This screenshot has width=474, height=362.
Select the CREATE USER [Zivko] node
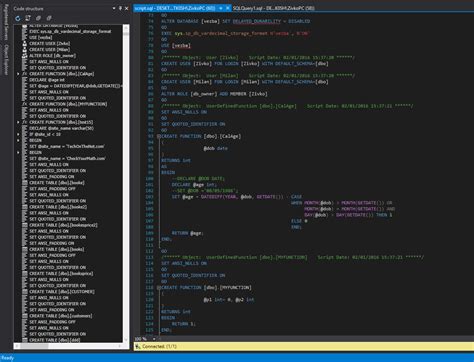[x=49, y=43]
